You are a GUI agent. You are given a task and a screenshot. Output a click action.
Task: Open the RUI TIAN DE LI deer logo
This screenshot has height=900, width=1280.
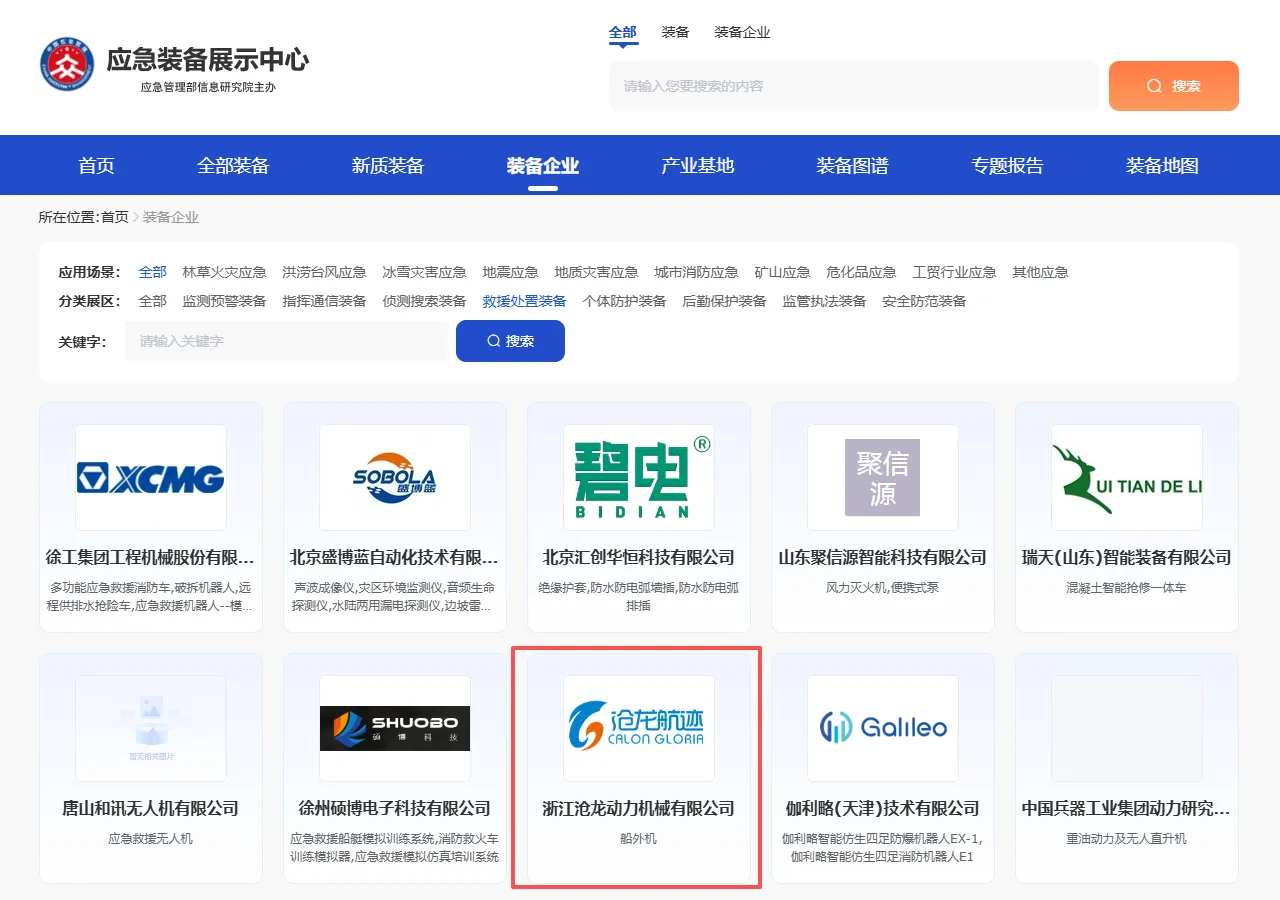(1127, 478)
